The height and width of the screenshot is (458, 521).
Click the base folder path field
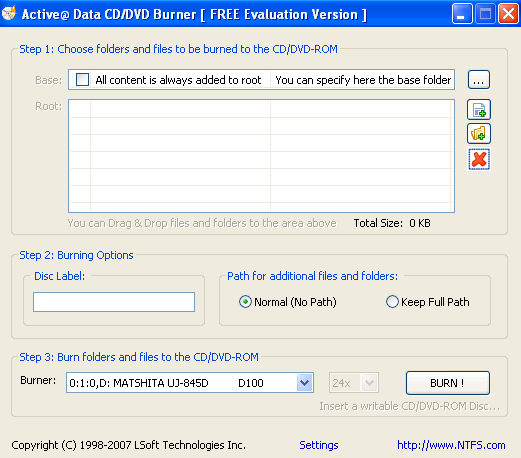[362, 80]
